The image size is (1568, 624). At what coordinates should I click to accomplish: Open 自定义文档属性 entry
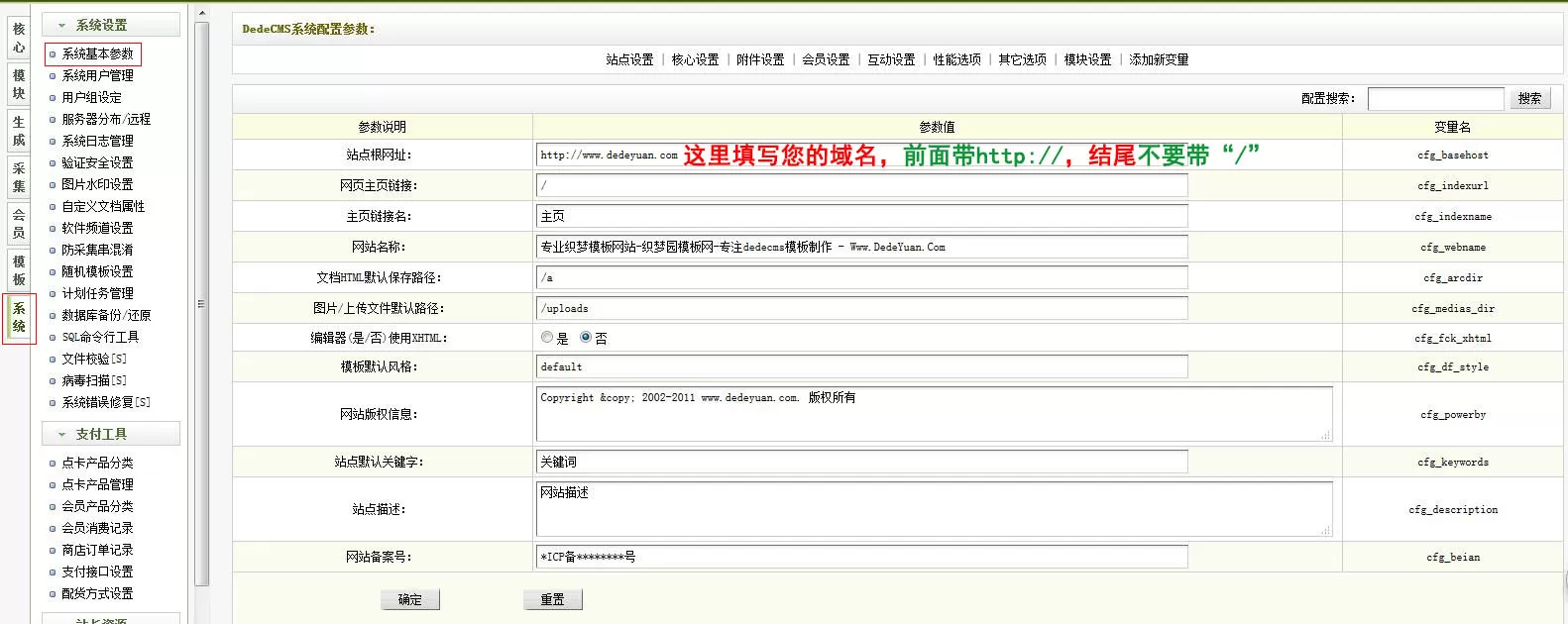tap(103, 206)
